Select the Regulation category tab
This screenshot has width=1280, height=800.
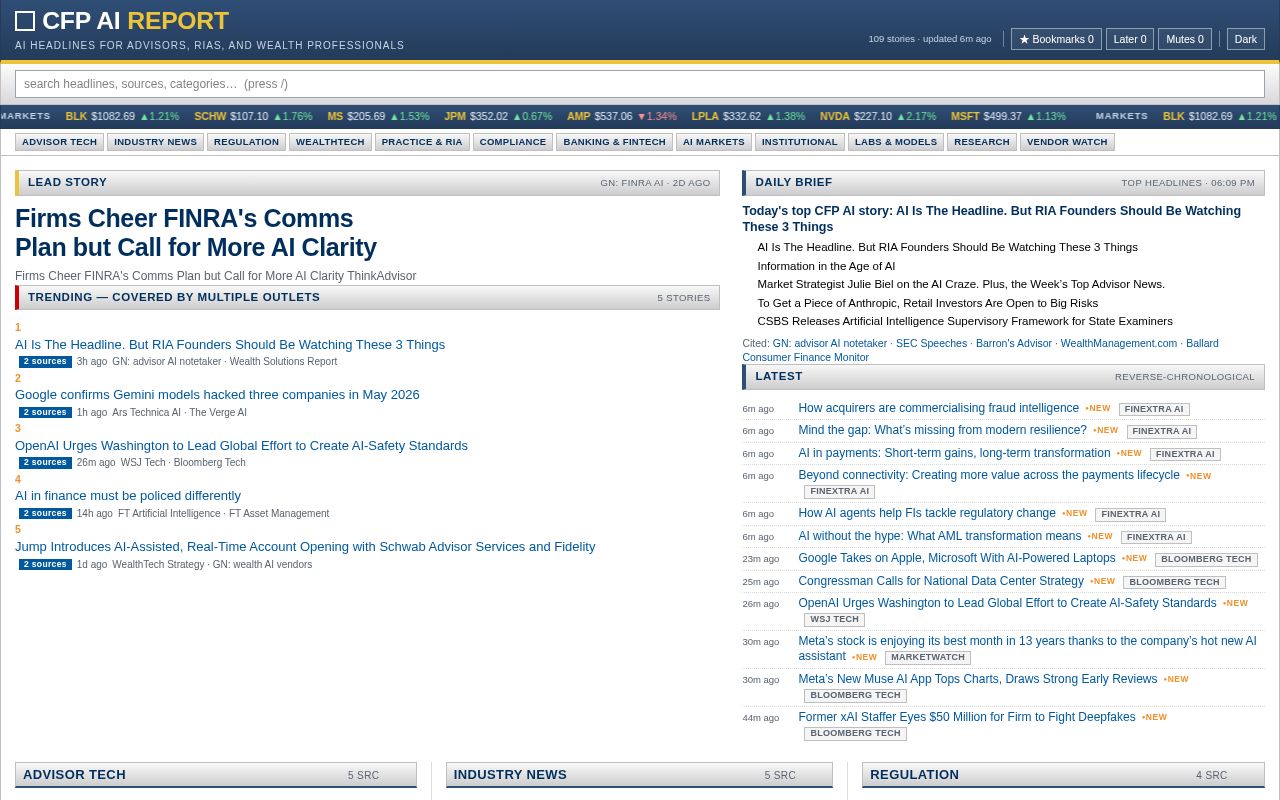246,142
